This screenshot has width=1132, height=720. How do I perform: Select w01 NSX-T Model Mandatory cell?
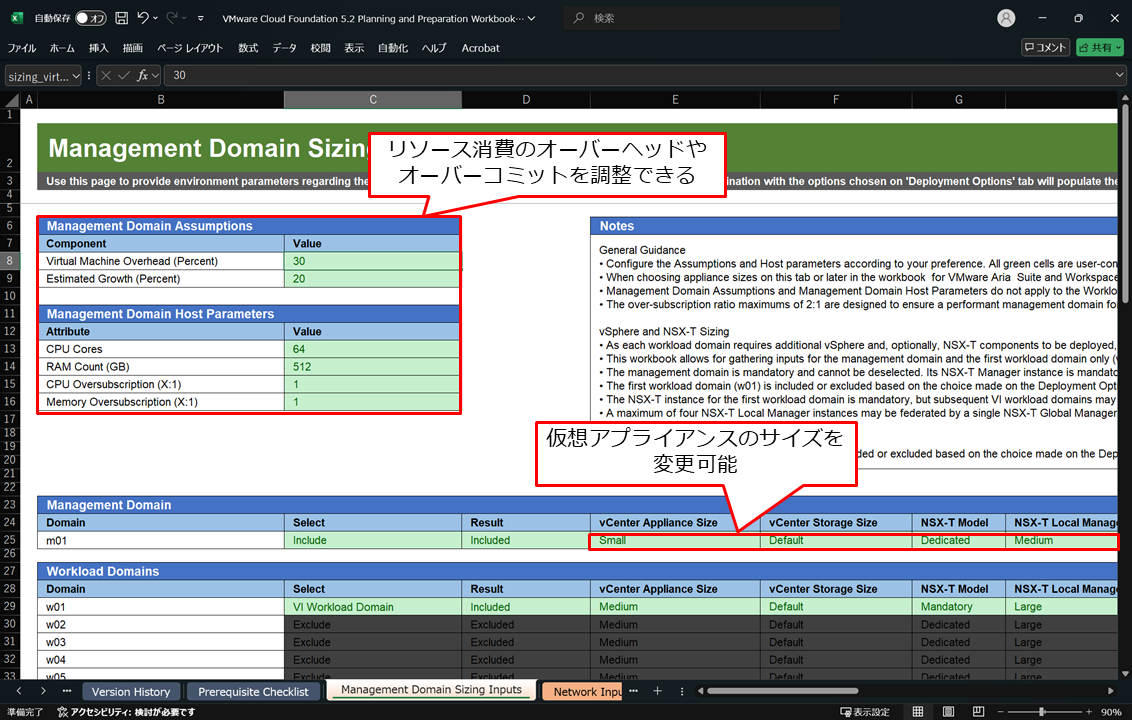tap(958, 607)
